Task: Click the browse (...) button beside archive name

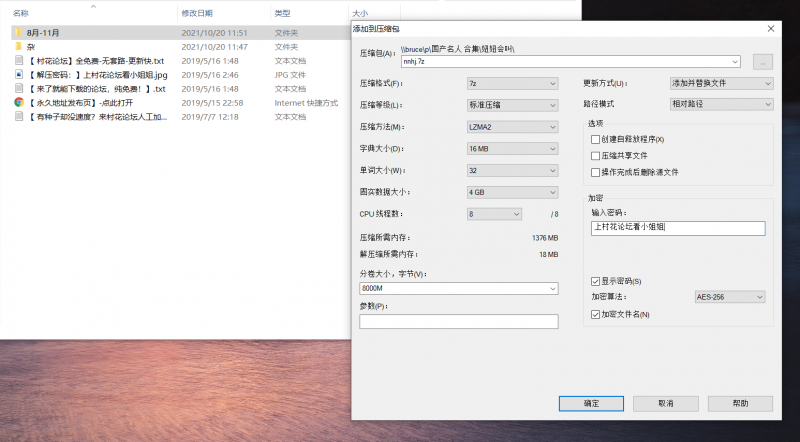Action: 763,61
